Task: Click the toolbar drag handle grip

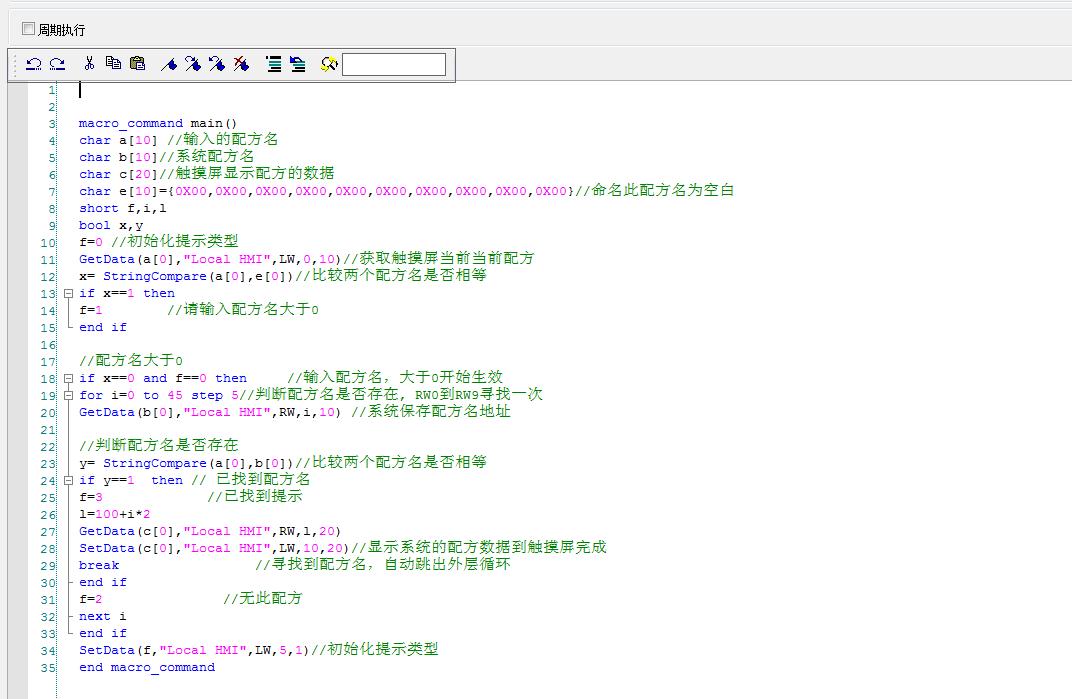Action: (x=16, y=64)
